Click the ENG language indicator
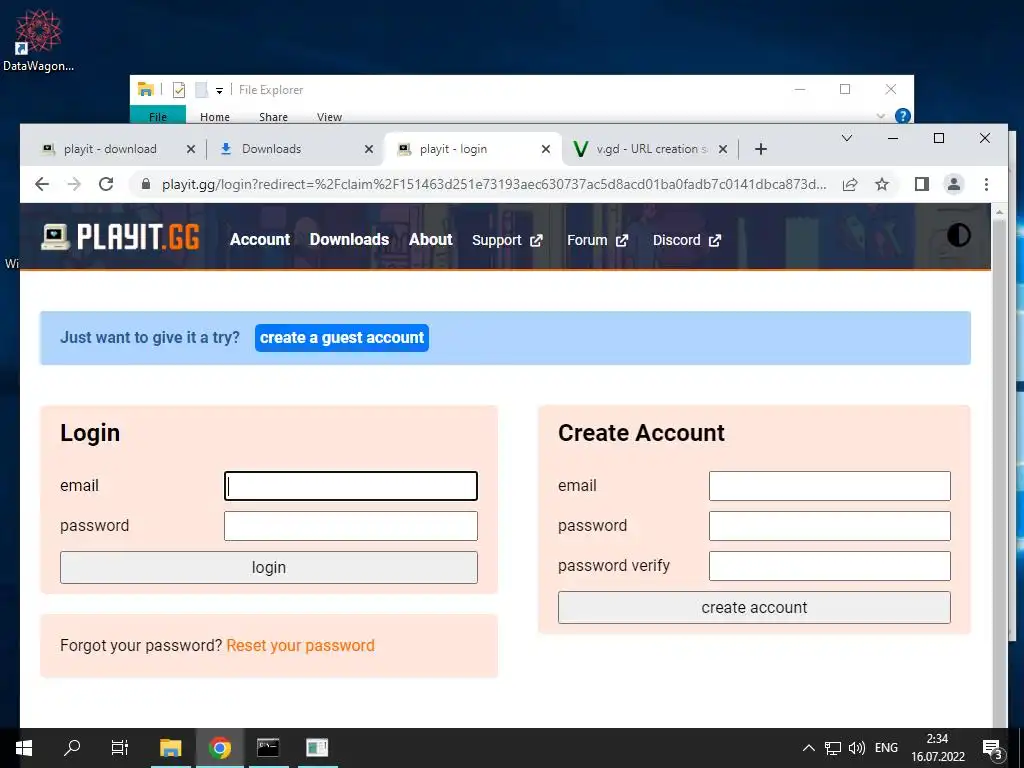Screen dimensions: 1024x768 pyautogui.click(x=886, y=748)
